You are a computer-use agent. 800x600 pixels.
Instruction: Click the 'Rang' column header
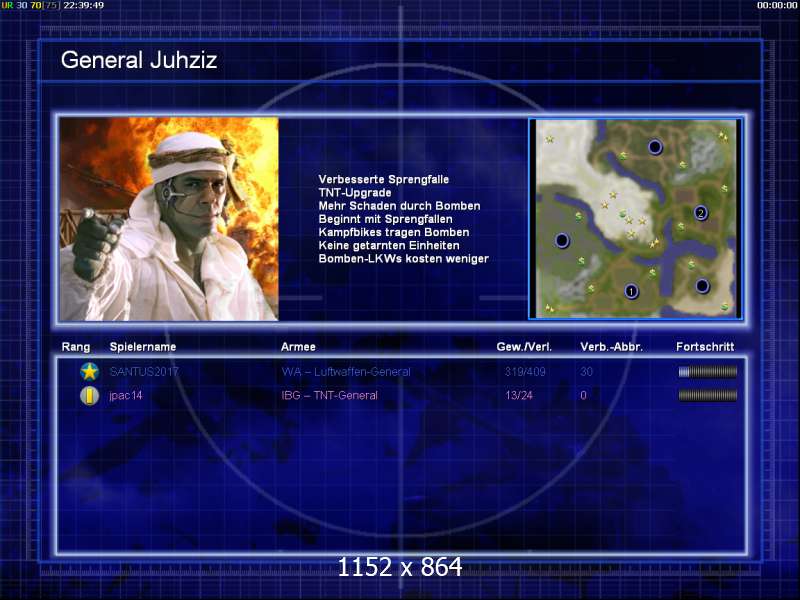click(x=76, y=347)
